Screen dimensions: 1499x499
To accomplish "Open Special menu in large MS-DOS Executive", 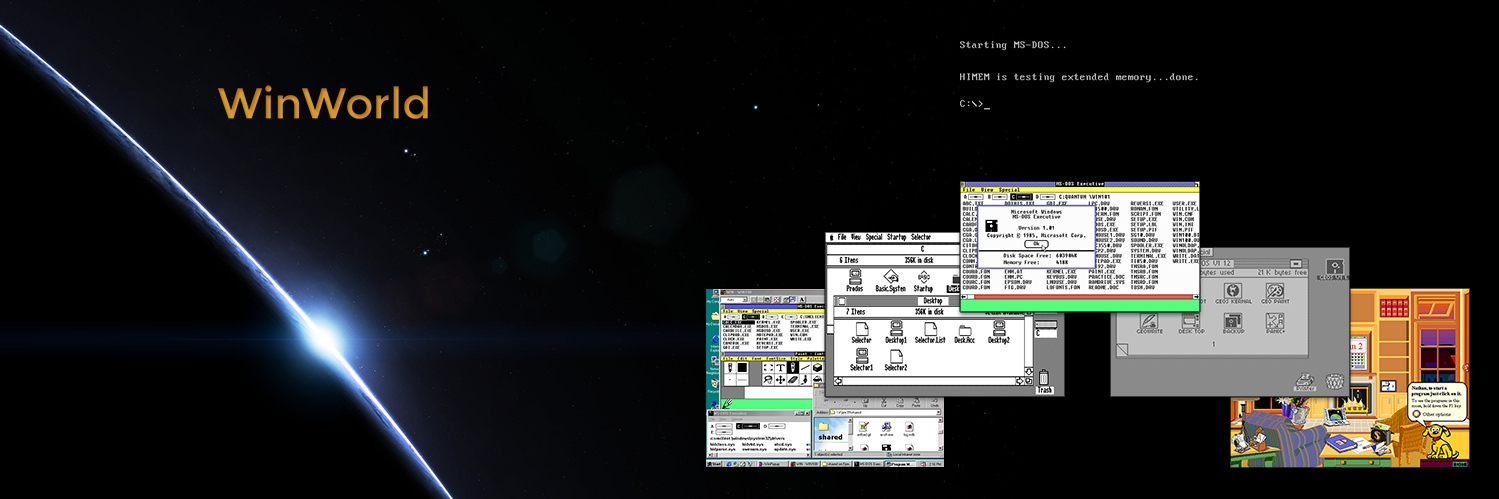I will (x=1009, y=189).
